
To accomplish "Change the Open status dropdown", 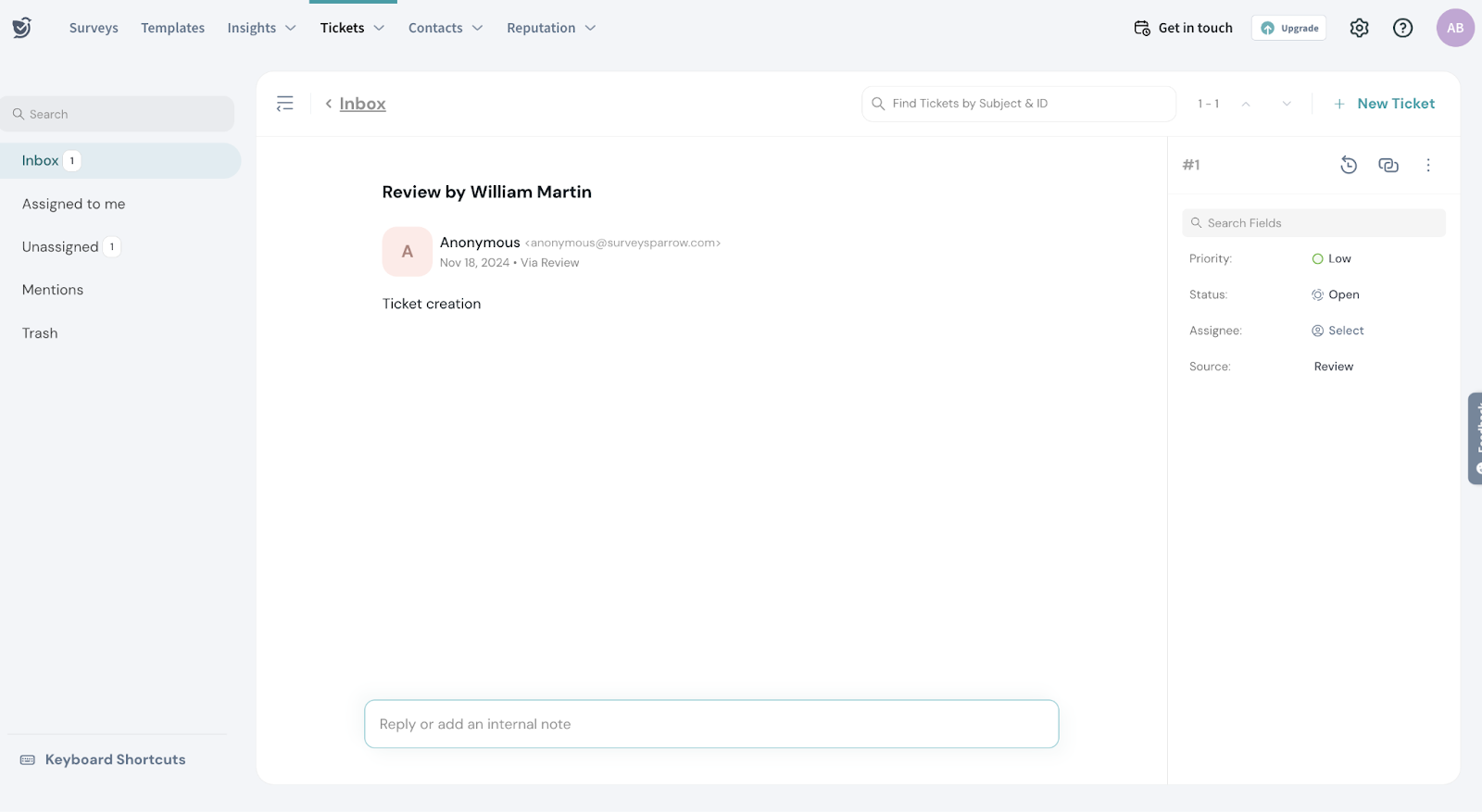I will coord(1336,294).
